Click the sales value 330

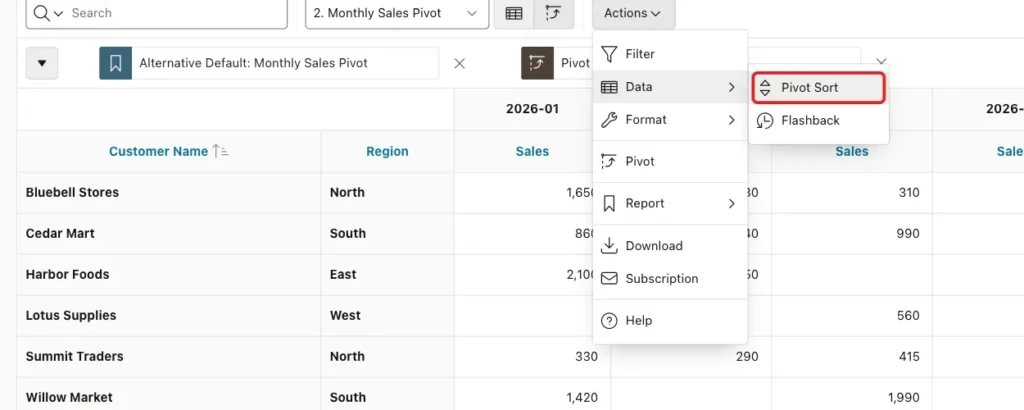click(587, 356)
